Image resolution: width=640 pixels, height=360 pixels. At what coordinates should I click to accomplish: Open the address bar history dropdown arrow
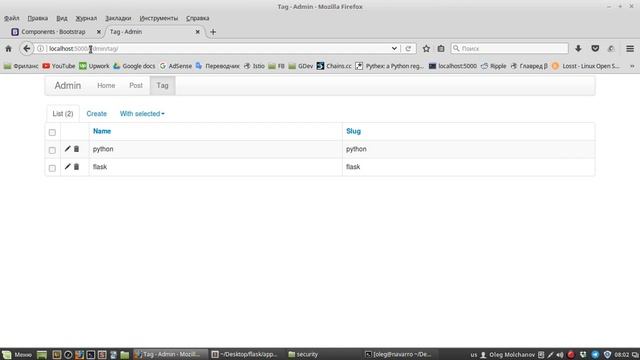394,49
